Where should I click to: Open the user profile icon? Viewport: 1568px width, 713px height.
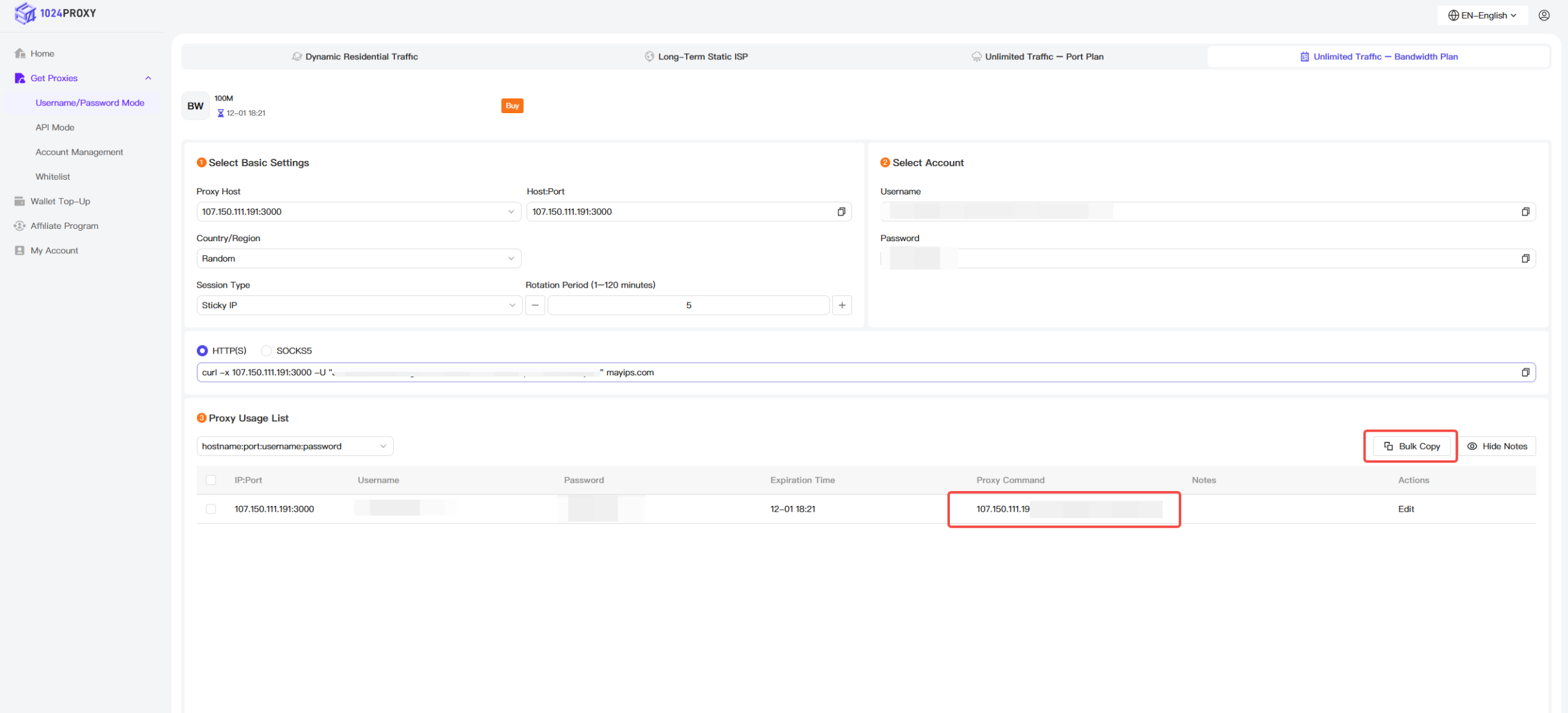pos(1544,15)
